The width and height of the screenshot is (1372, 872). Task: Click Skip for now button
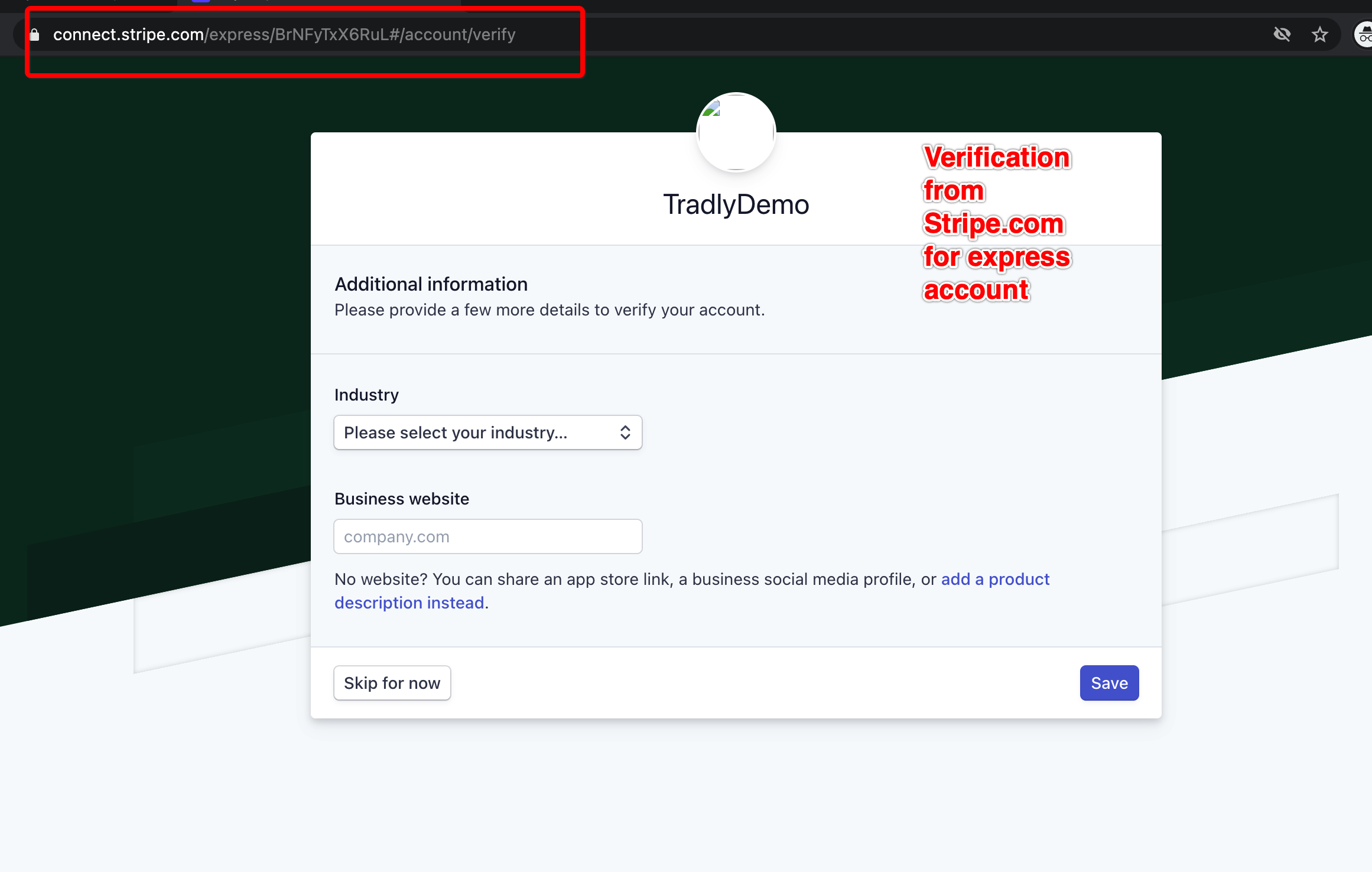coord(391,683)
